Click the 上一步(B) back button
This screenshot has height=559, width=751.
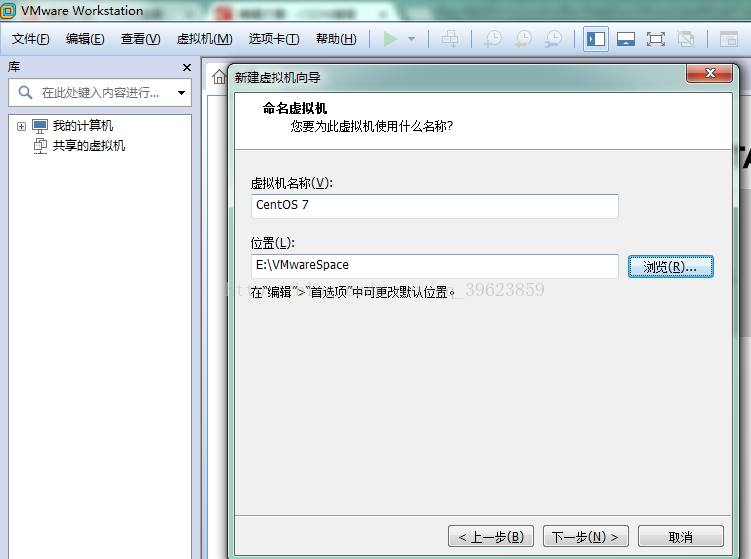click(x=491, y=536)
